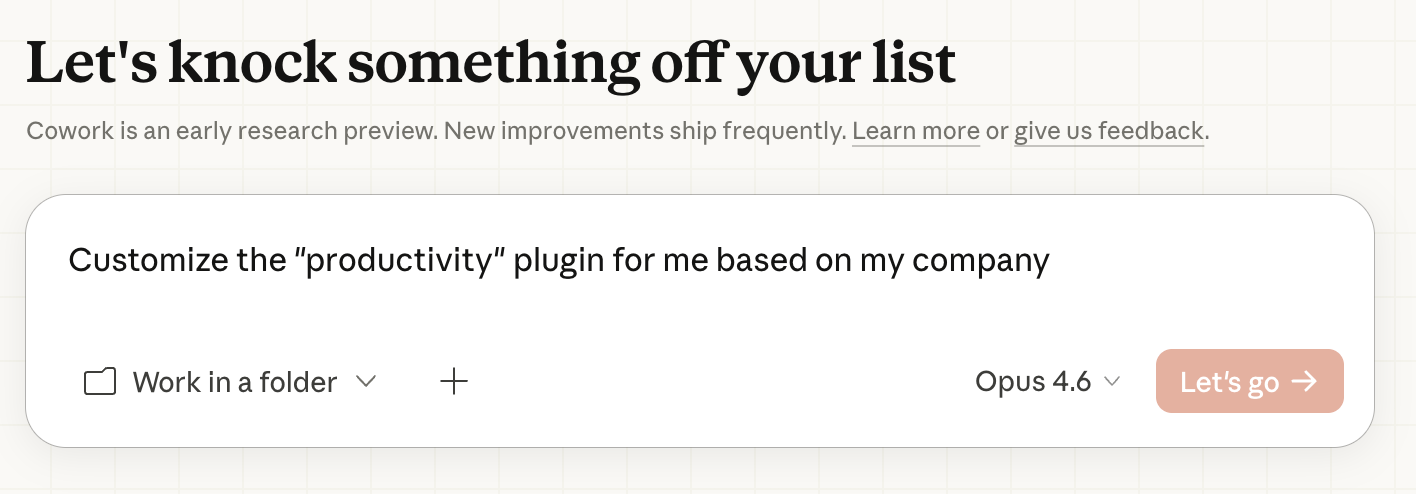This screenshot has height=494, width=1416.
Task: Open the Learn more link
Action: pos(915,131)
